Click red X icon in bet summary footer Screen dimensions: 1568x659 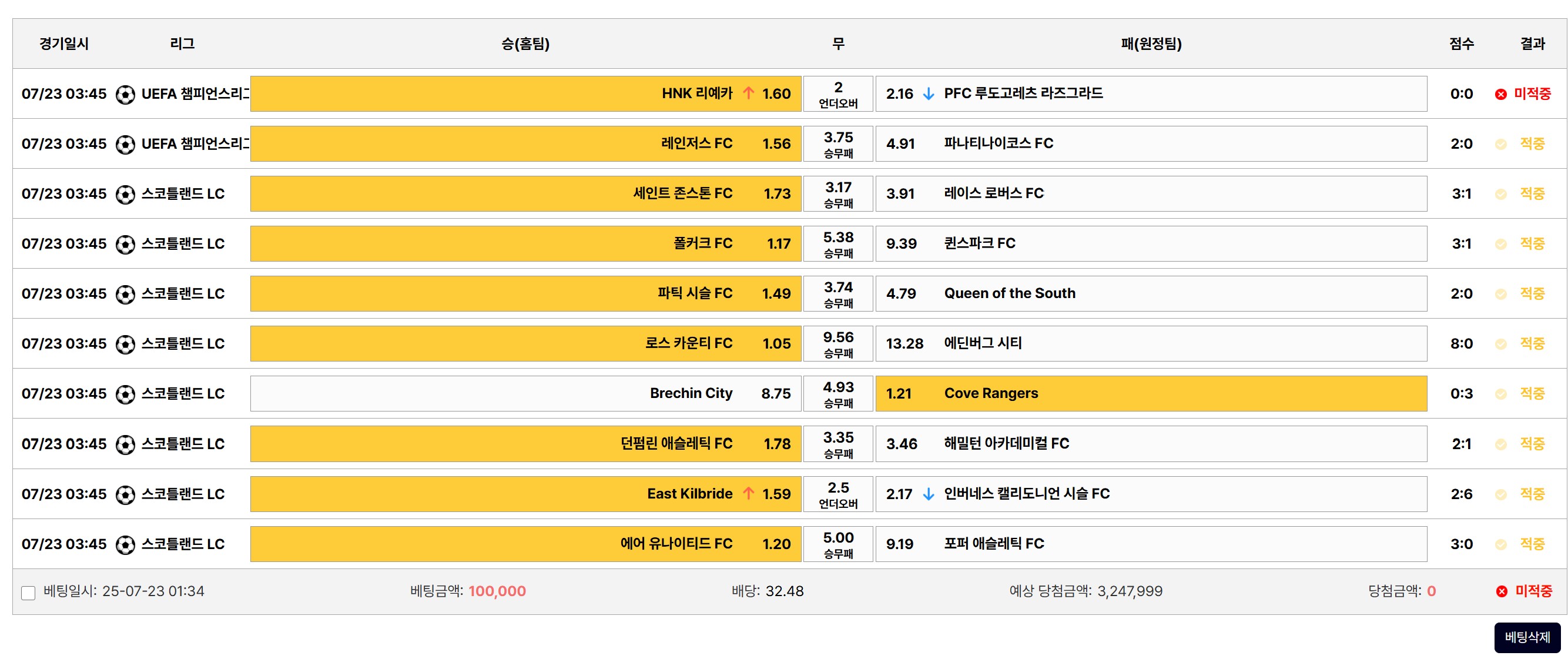[1501, 591]
